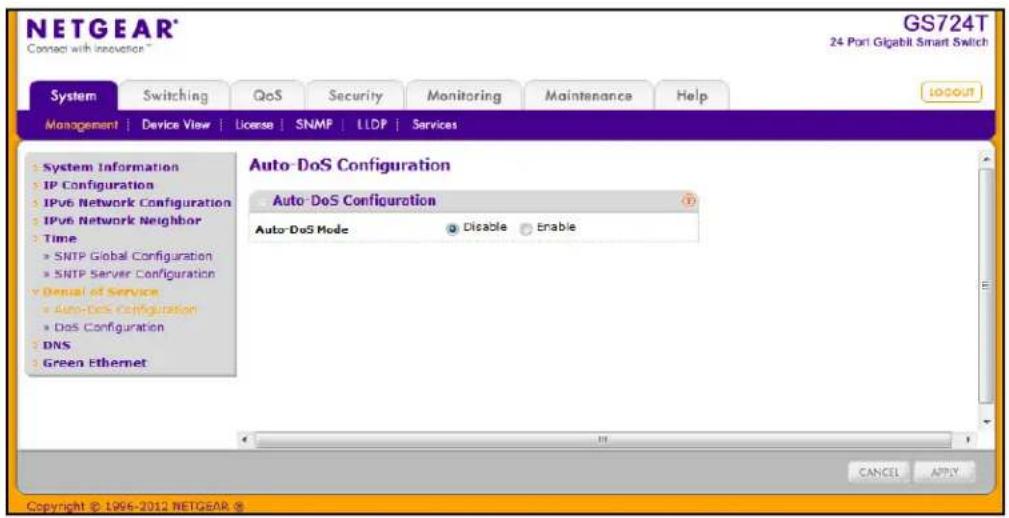Select the Disable radio for Auto-DoS Mode
The width and height of the screenshot is (1009, 518).
[453, 228]
